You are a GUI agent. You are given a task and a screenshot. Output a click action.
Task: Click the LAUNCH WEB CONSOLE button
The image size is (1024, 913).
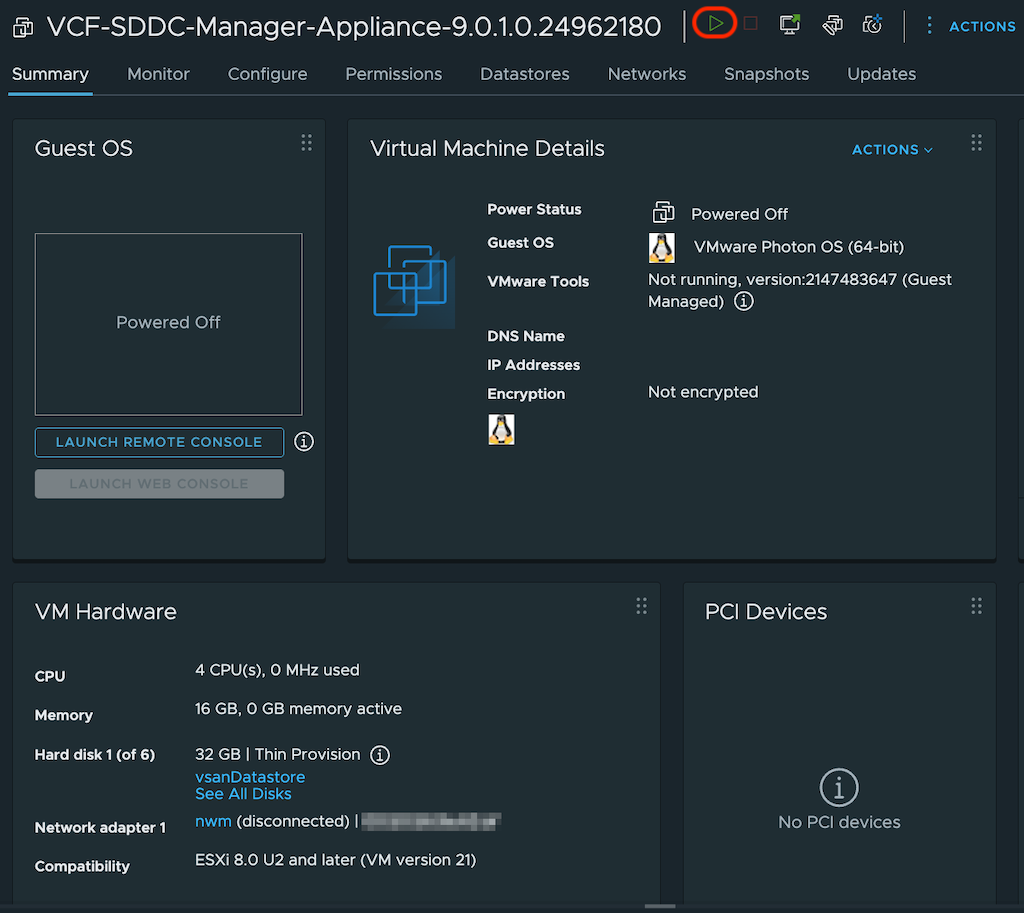pyautogui.click(x=159, y=484)
